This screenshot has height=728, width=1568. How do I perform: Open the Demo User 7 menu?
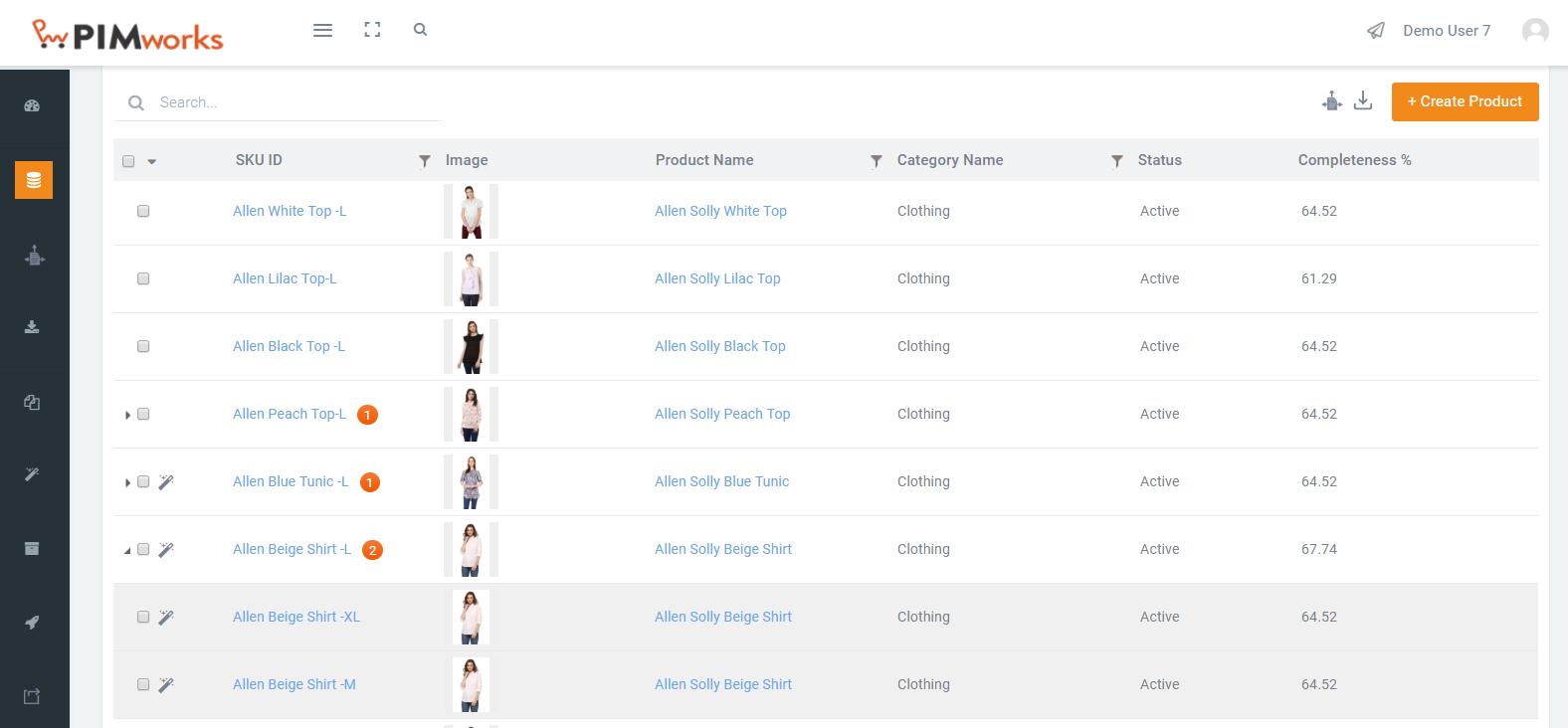pos(1447,31)
